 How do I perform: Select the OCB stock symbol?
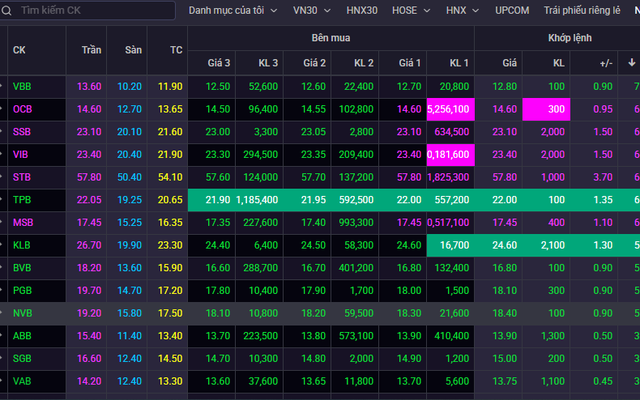click(22, 109)
